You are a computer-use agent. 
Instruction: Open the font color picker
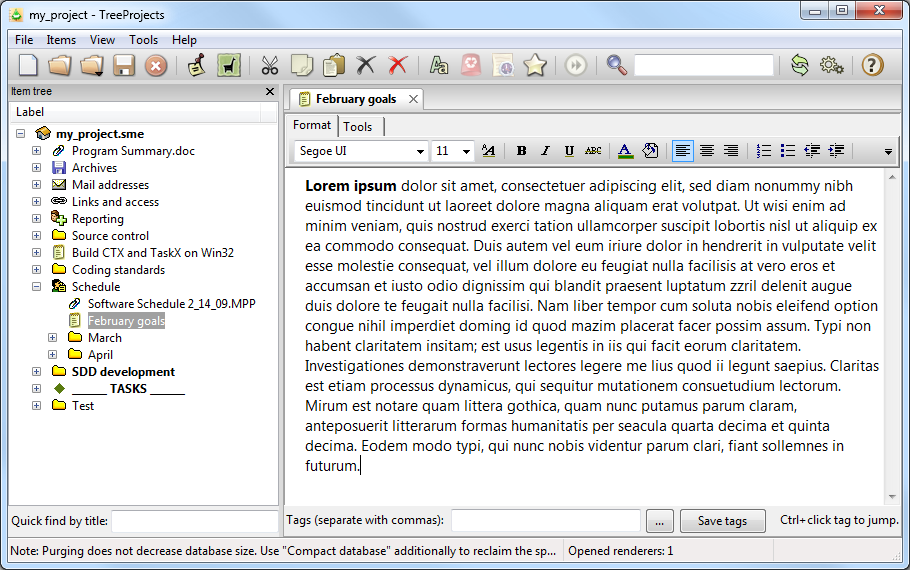(625, 151)
